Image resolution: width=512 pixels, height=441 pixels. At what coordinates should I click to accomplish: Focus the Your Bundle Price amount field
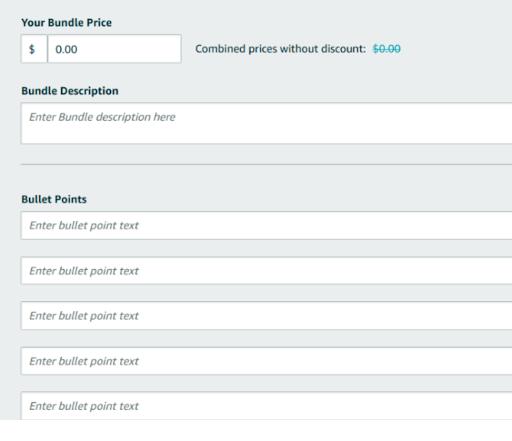[114, 49]
